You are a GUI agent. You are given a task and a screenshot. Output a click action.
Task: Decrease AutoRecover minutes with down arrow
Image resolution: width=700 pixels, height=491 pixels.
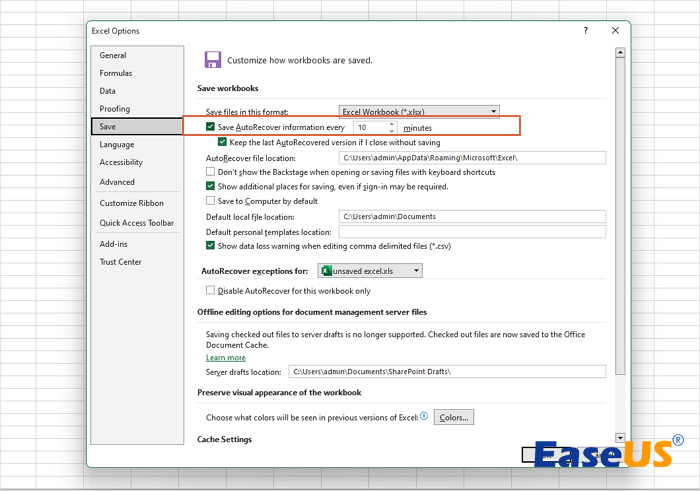392,131
